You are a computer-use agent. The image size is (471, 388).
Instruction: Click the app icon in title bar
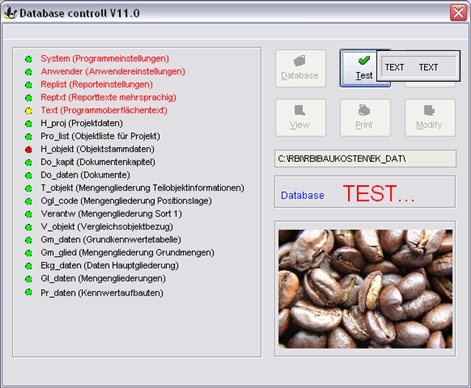pos(10,13)
